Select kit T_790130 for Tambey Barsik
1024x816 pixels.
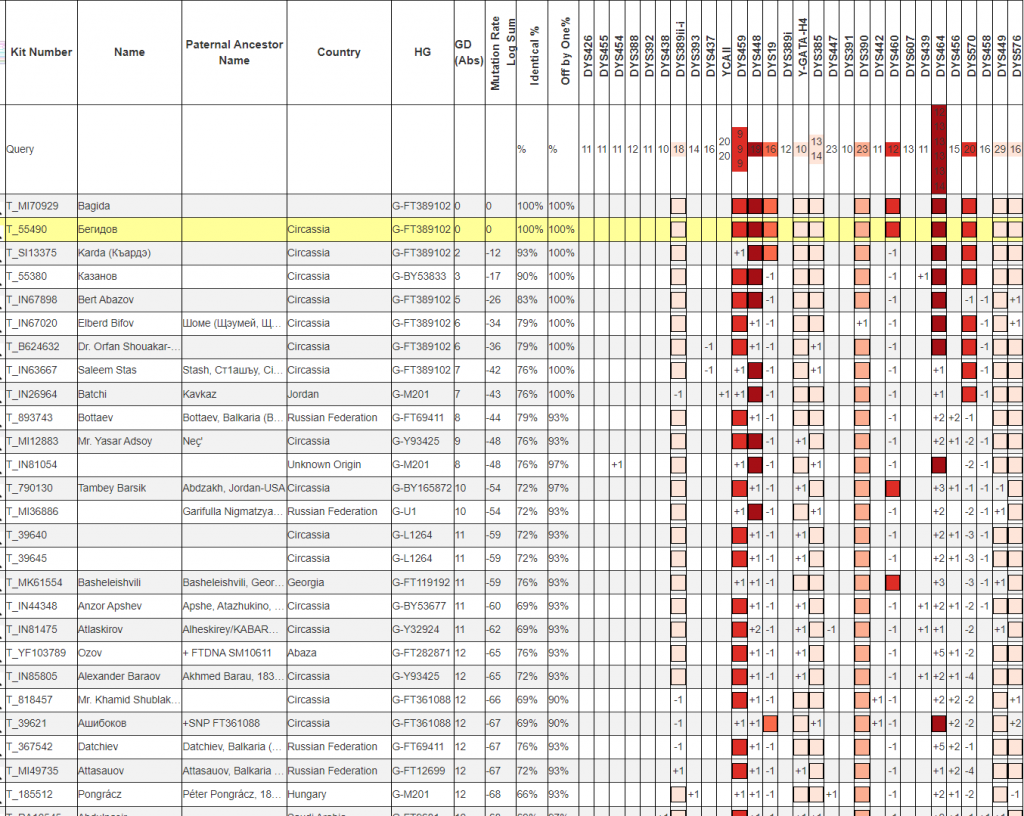click(x=32, y=488)
